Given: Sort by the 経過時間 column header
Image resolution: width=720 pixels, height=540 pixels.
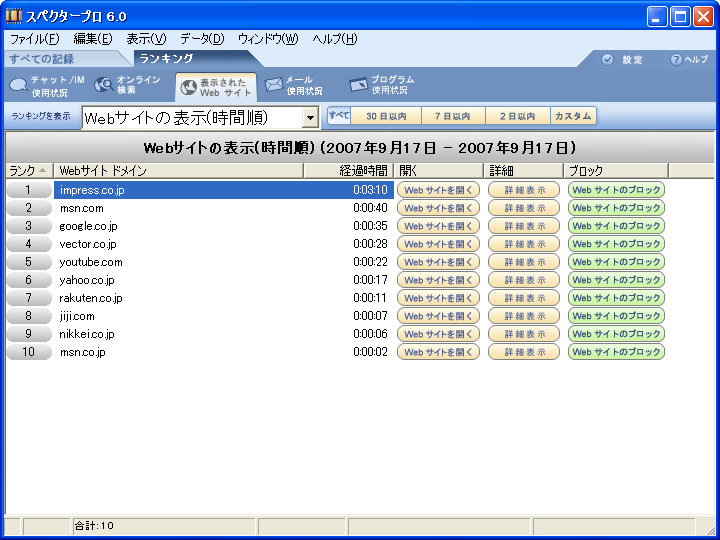Looking at the screenshot, I should pyautogui.click(x=349, y=171).
